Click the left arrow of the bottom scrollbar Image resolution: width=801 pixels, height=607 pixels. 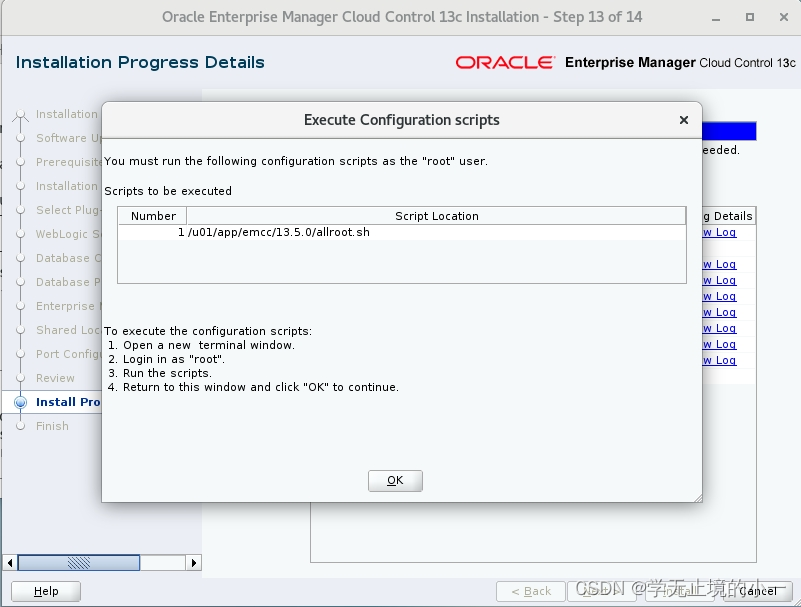[x=10, y=563]
